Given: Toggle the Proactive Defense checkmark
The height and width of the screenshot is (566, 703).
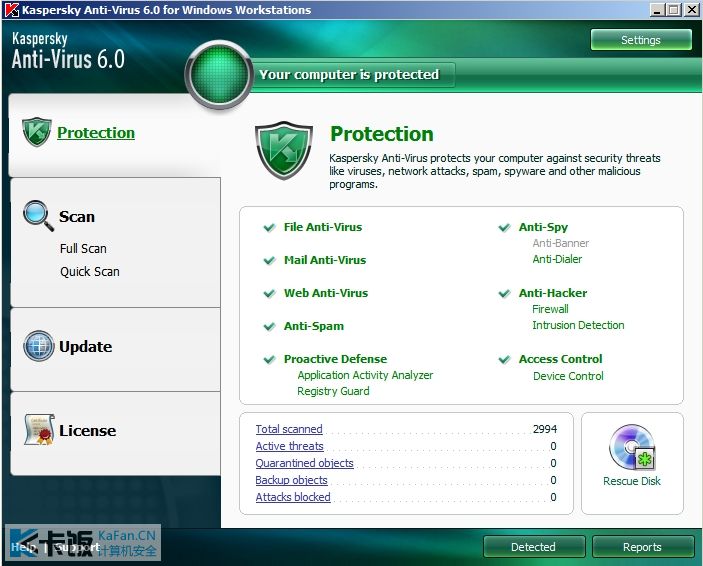Looking at the screenshot, I should pyautogui.click(x=269, y=359).
